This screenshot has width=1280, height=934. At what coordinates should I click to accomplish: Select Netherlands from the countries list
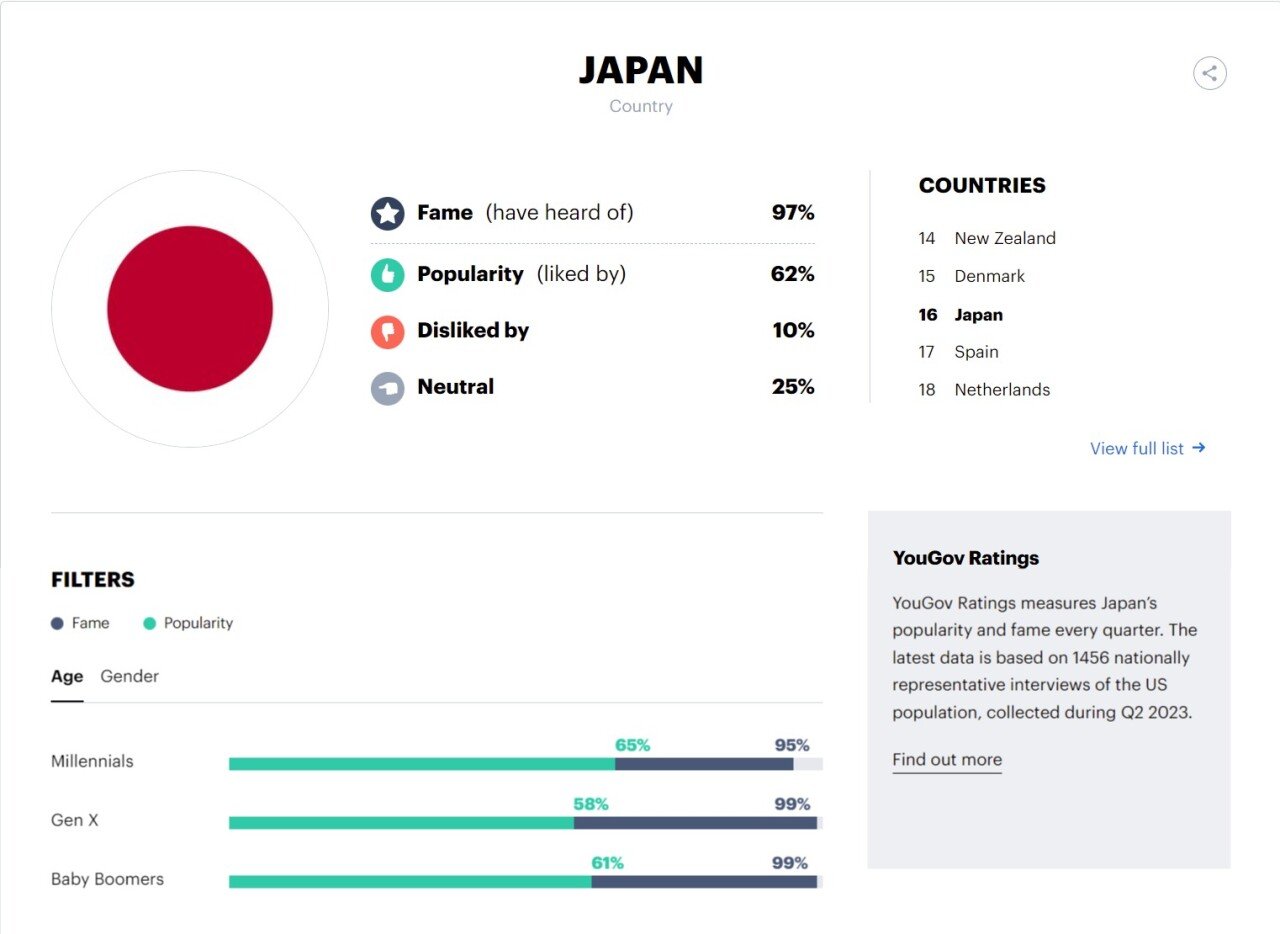pos(1001,390)
